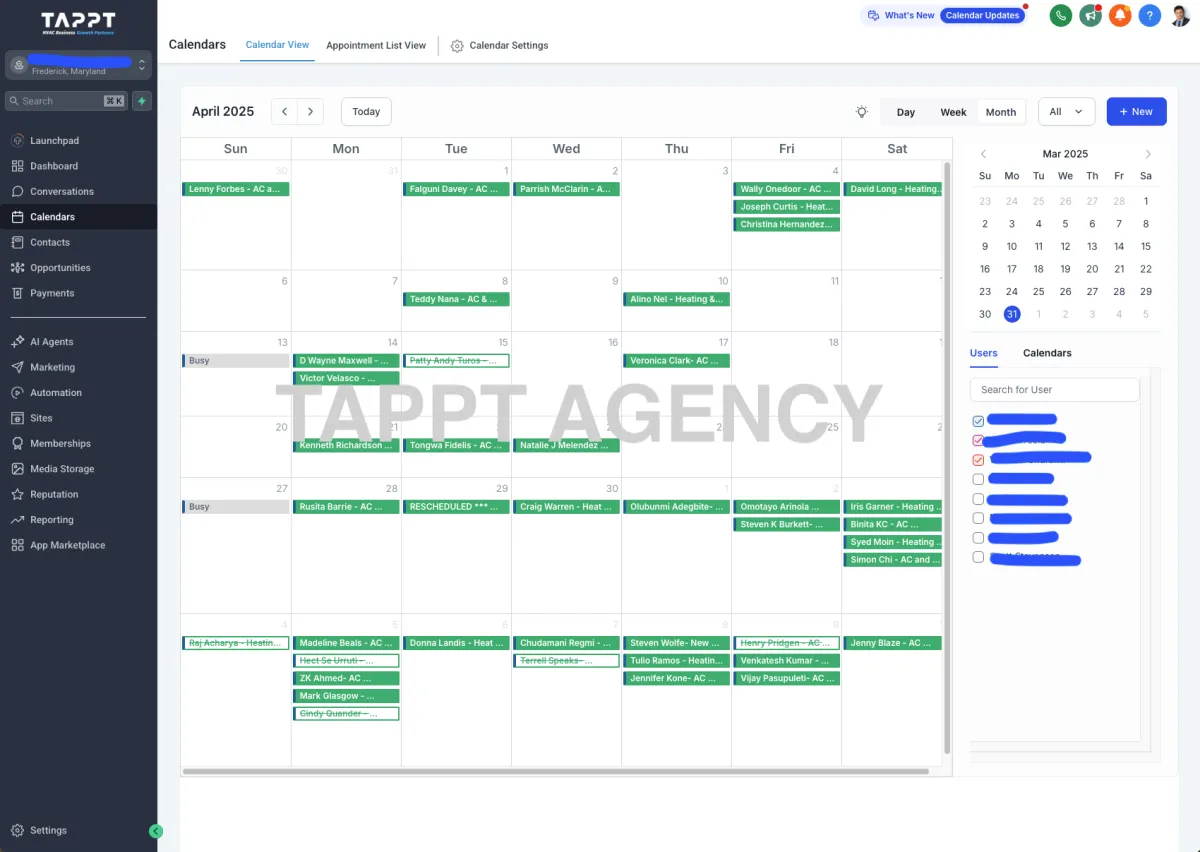Screen dimensions: 1200x852
Task: Open the Jenny Blaze appointment
Action: tap(893, 643)
